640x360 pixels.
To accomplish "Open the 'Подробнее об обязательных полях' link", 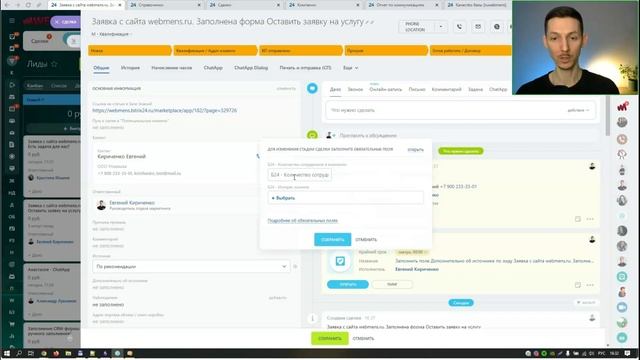I will tap(302, 220).
